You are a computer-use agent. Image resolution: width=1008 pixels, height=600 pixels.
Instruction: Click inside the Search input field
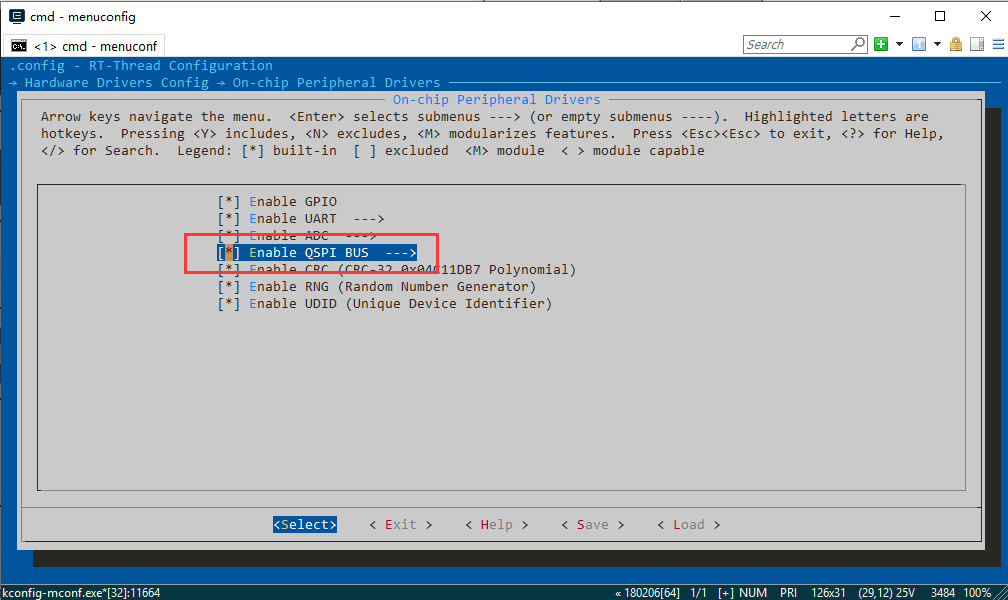point(797,44)
